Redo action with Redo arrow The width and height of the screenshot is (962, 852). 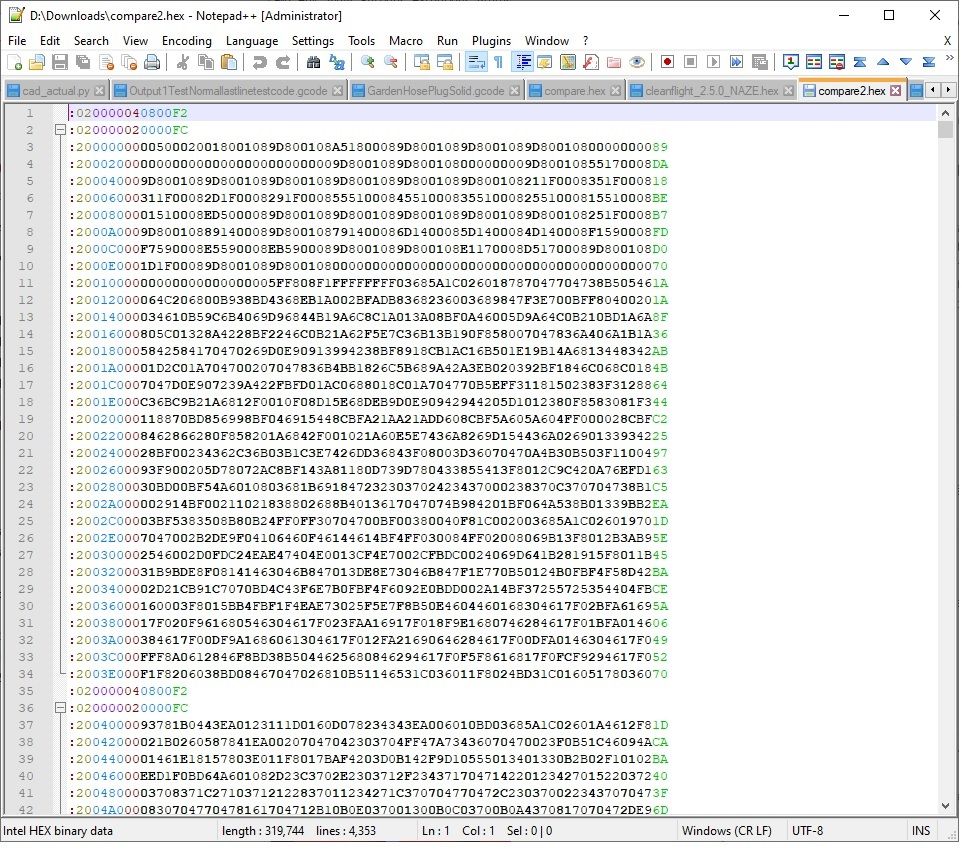tap(282, 62)
